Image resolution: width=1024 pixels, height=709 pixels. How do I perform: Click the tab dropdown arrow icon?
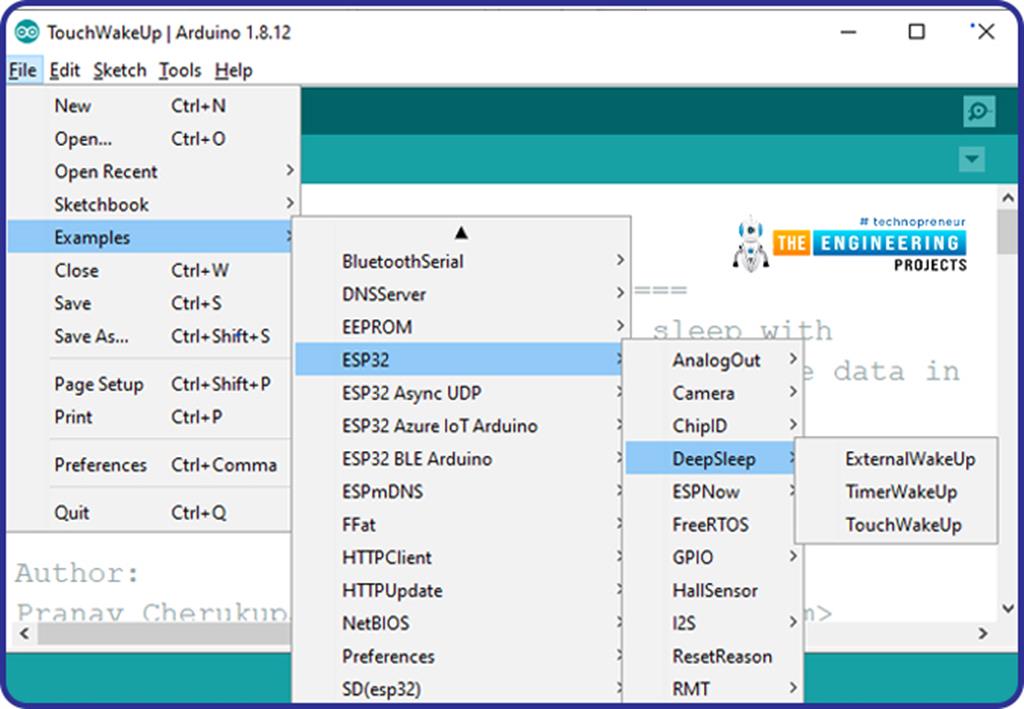coord(971,160)
